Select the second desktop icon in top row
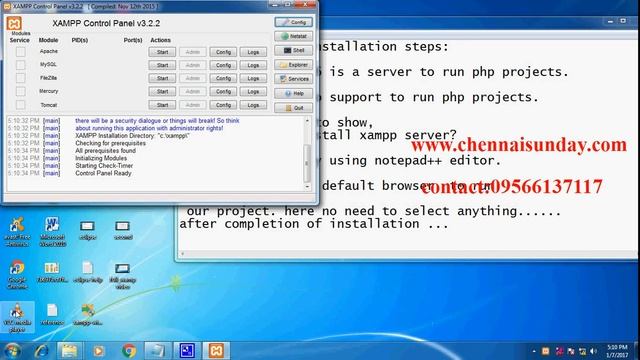The width and height of the screenshot is (640, 360). pos(123,230)
